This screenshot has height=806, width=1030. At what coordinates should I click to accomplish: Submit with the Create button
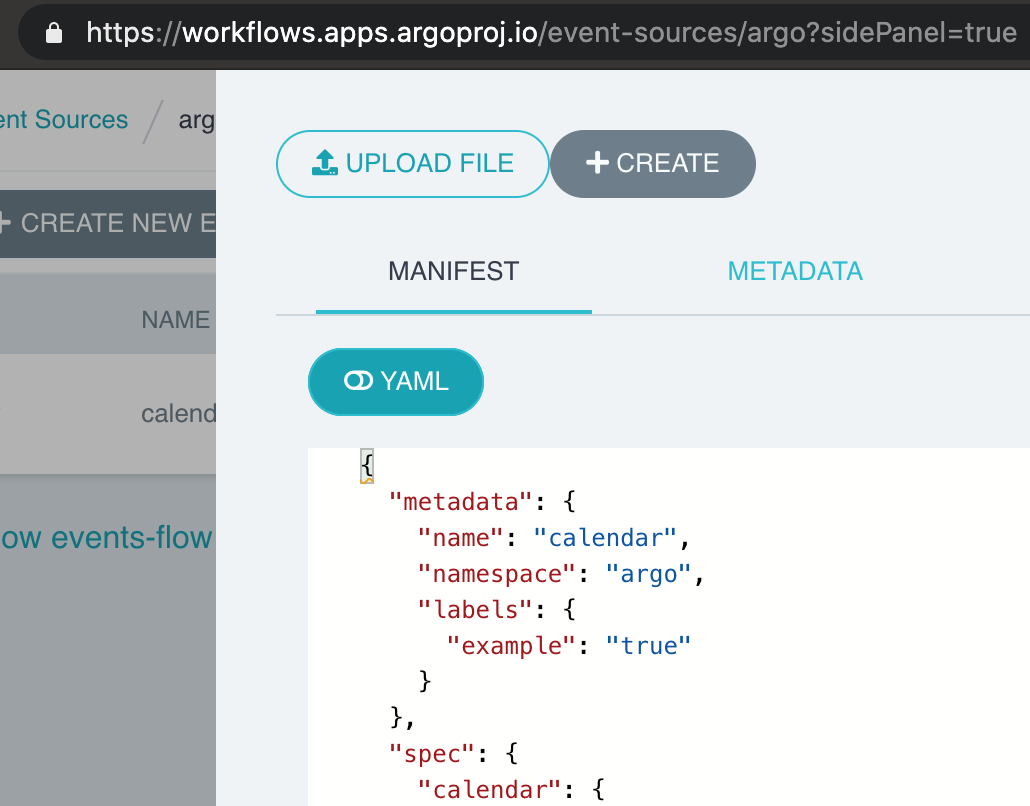653,164
